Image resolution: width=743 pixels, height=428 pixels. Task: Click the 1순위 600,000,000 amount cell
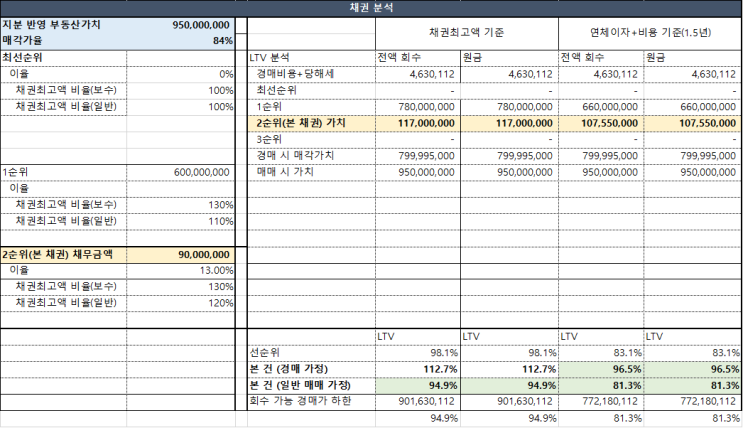click(x=181, y=173)
